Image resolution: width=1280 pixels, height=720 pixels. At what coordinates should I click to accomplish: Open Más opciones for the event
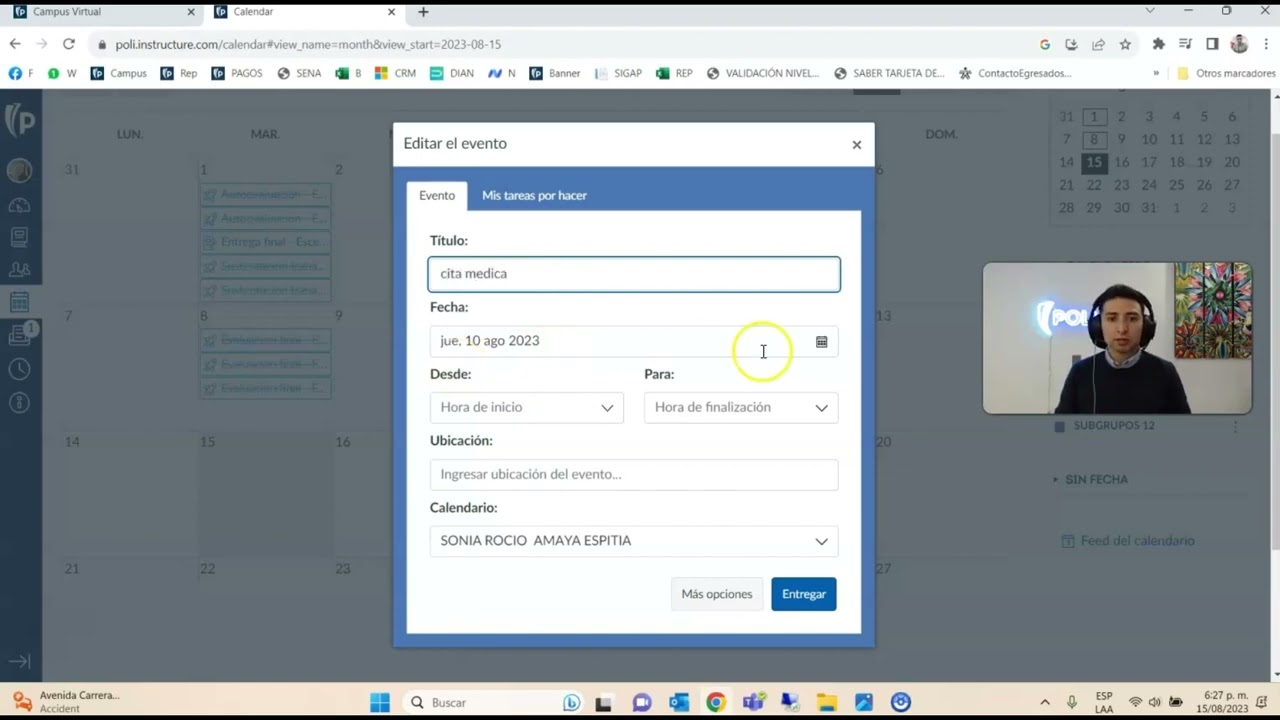[x=716, y=593]
